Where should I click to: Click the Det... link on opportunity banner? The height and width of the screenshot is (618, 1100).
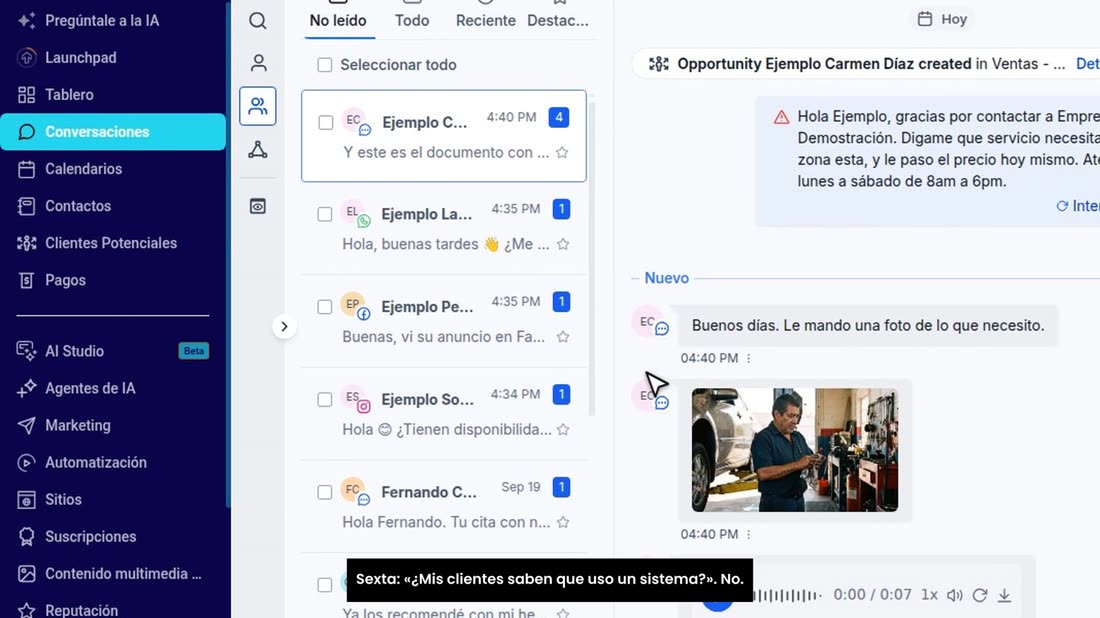[1087, 64]
